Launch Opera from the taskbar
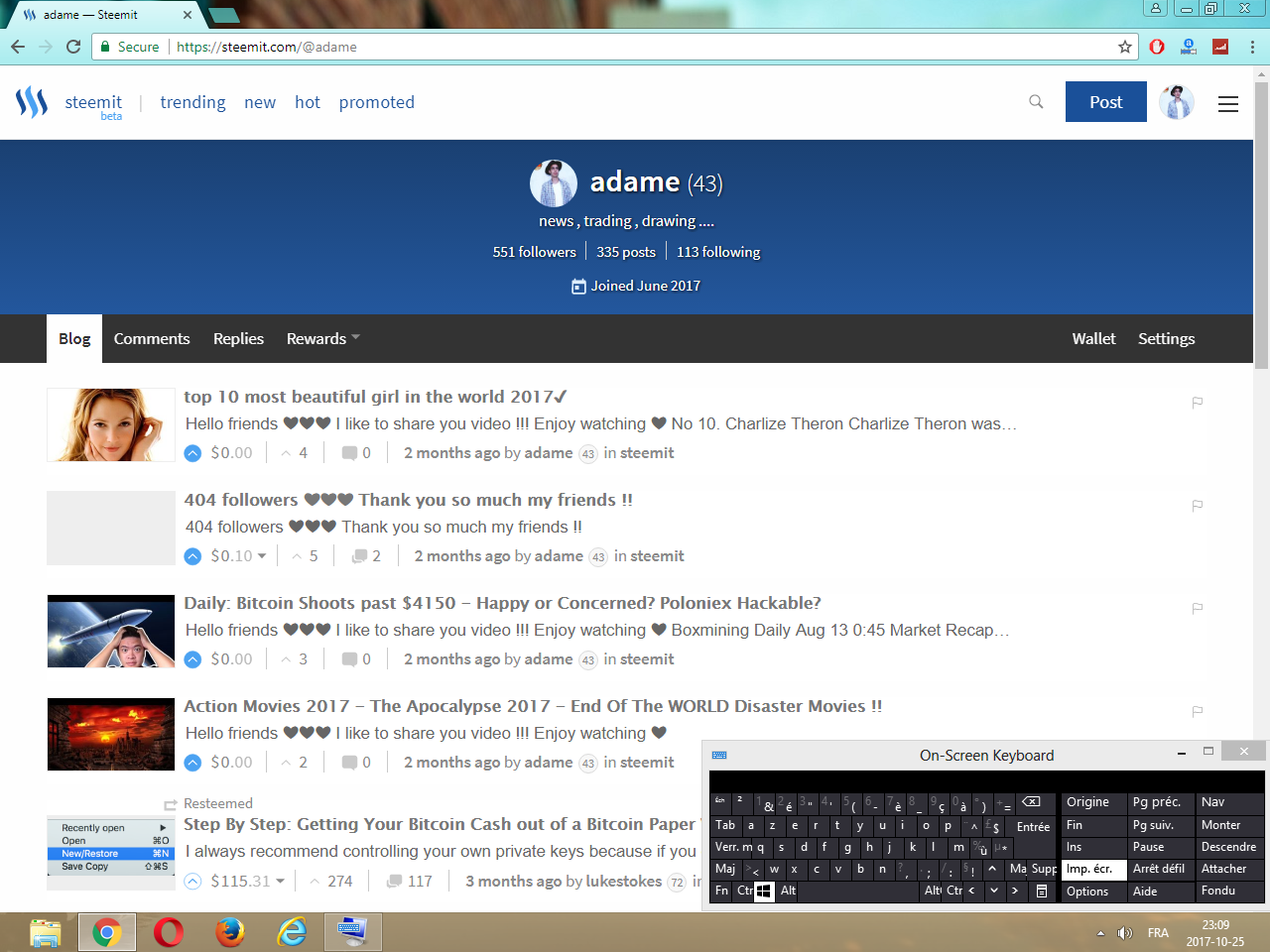Viewport: 1270px width, 952px height. (169, 932)
